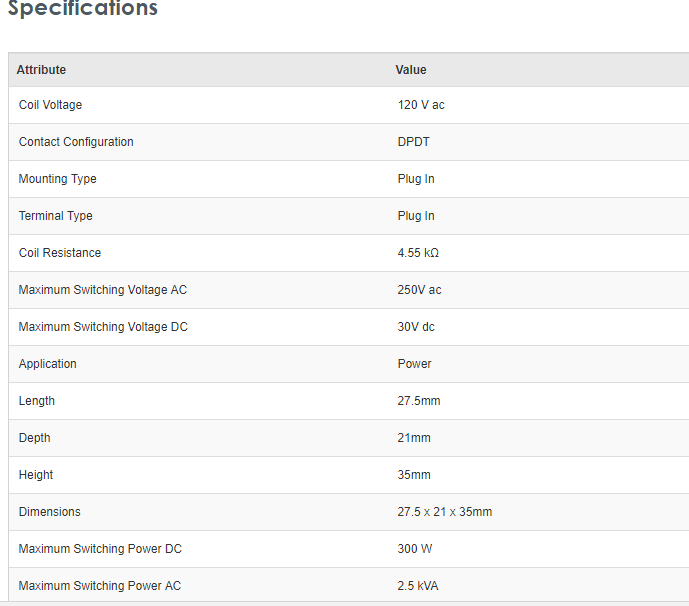
Task: Click the 27.5 x 21 x 35mm dimensions value
Action: point(445,512)
